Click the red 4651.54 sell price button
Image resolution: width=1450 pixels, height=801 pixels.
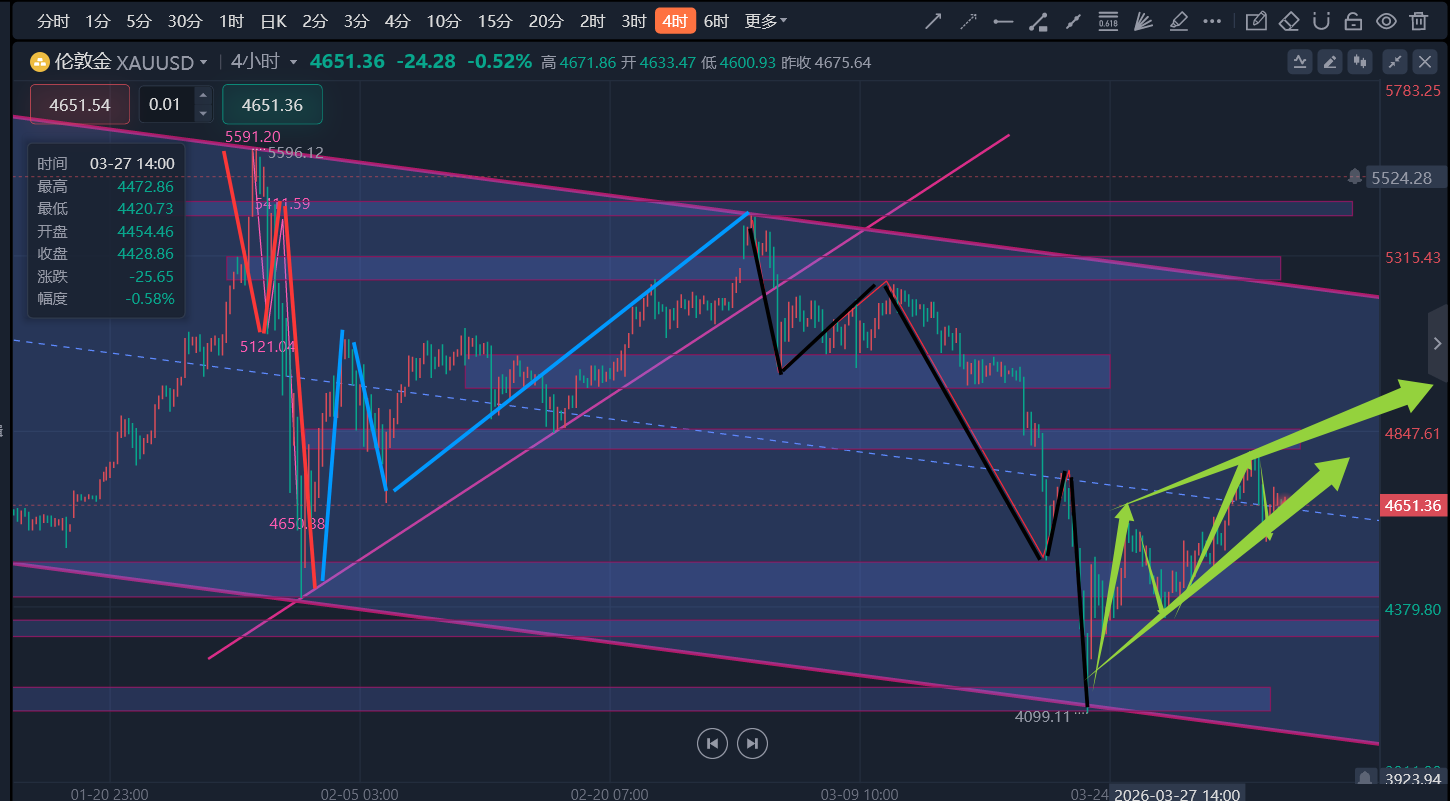(x=80, y=104)
